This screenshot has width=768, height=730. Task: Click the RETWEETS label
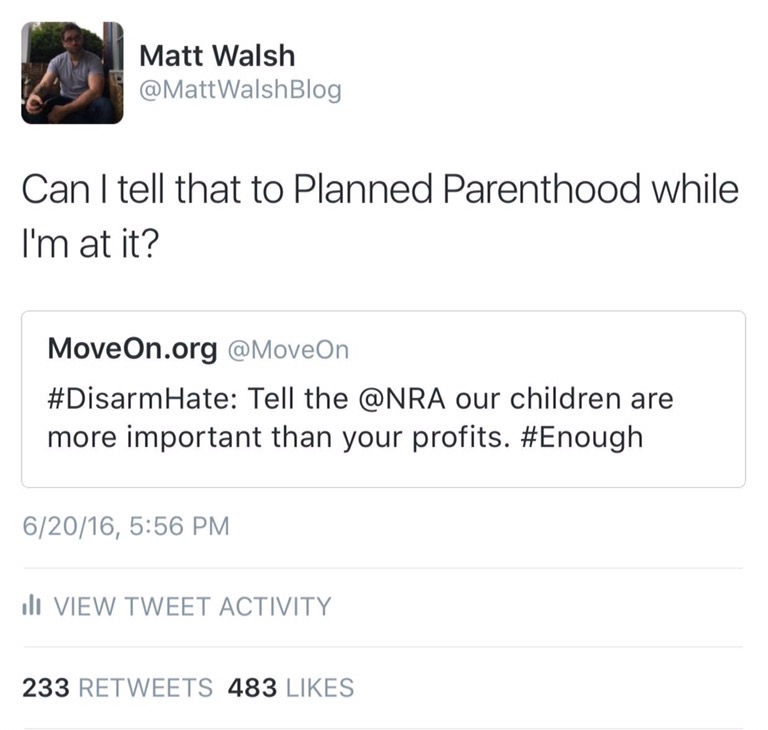[x=145, y=687]
